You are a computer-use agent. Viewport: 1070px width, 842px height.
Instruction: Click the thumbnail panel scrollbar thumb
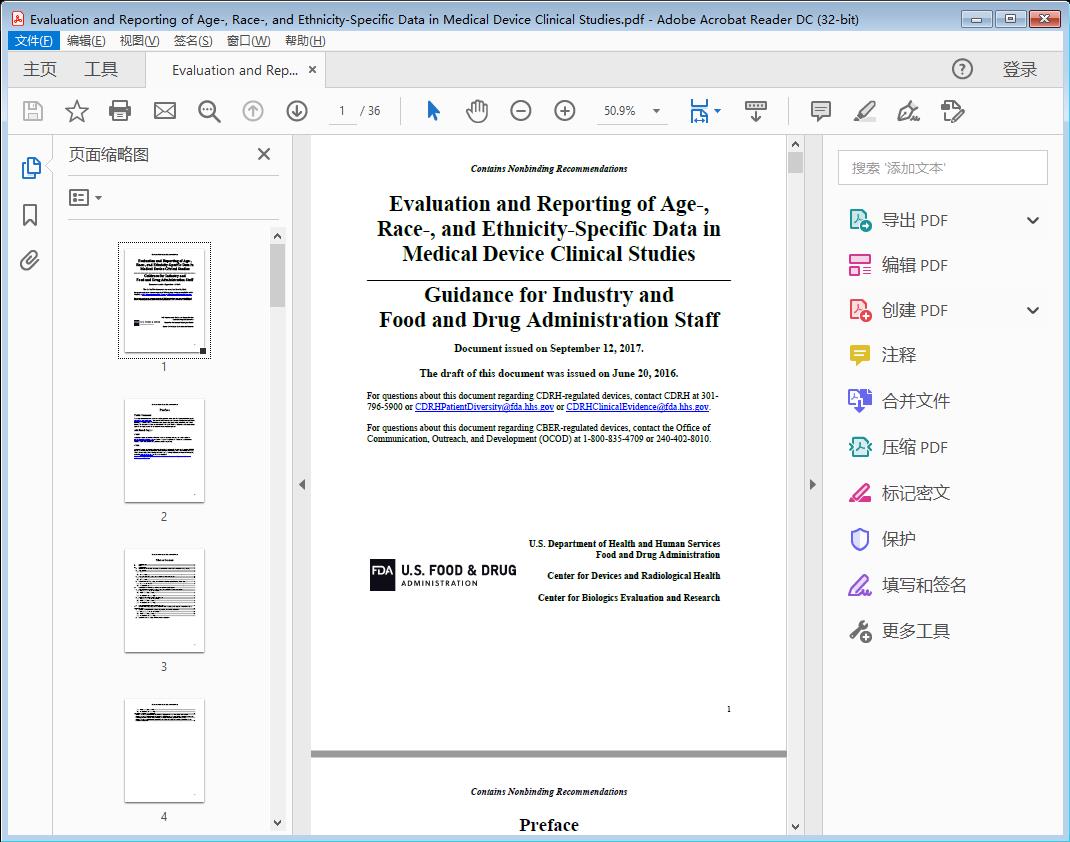277,276
